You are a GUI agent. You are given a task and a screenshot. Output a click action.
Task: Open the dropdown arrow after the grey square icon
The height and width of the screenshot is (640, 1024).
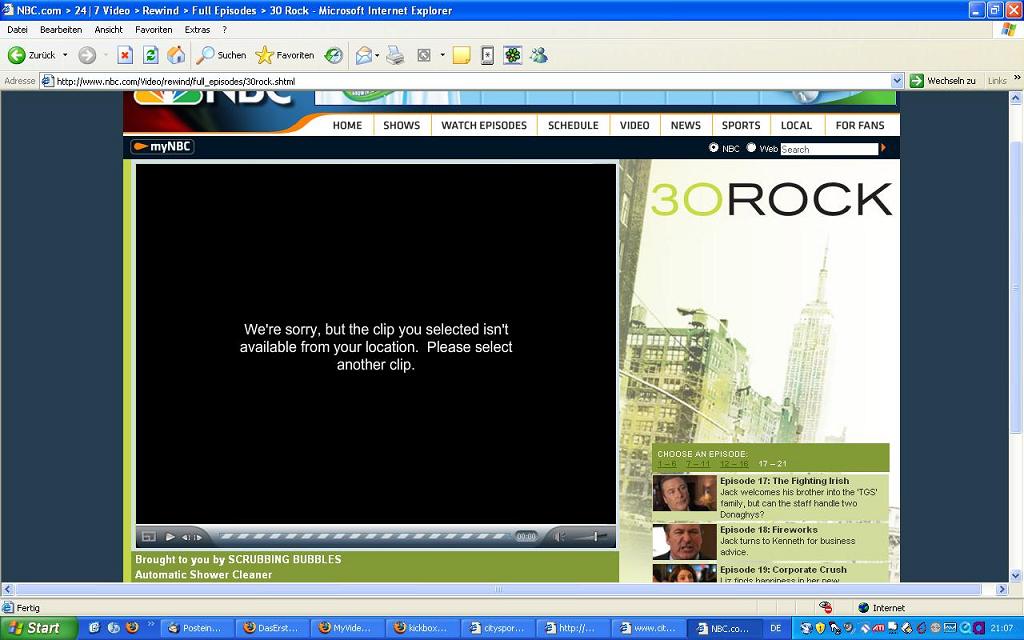pyautogui.click(x=442, y=56)
